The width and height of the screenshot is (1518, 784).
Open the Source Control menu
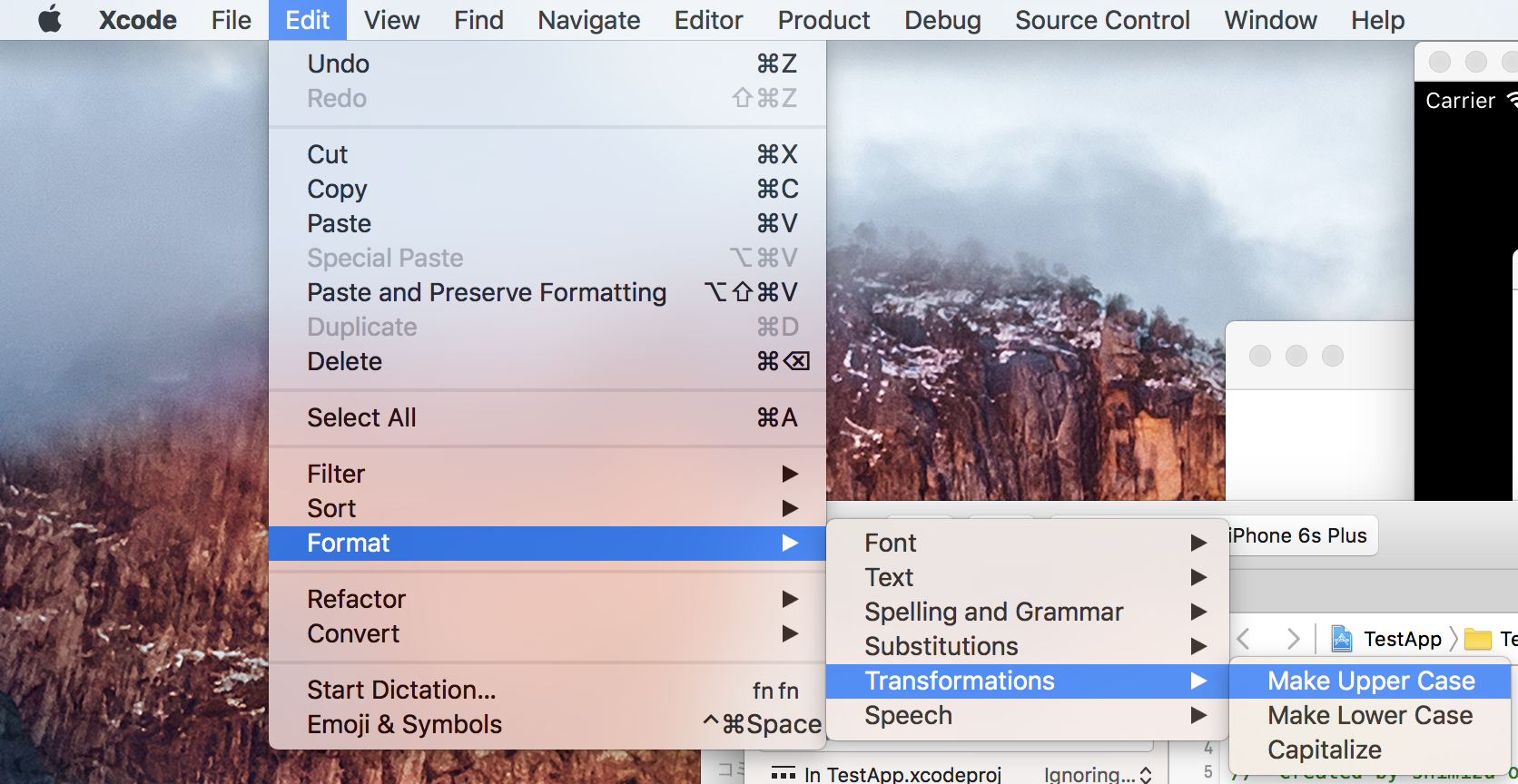pos(1101,20)
